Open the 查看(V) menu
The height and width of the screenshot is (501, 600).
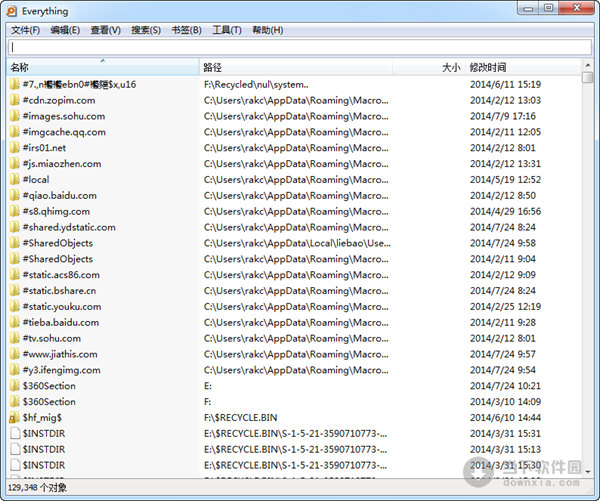coord(106,30)
